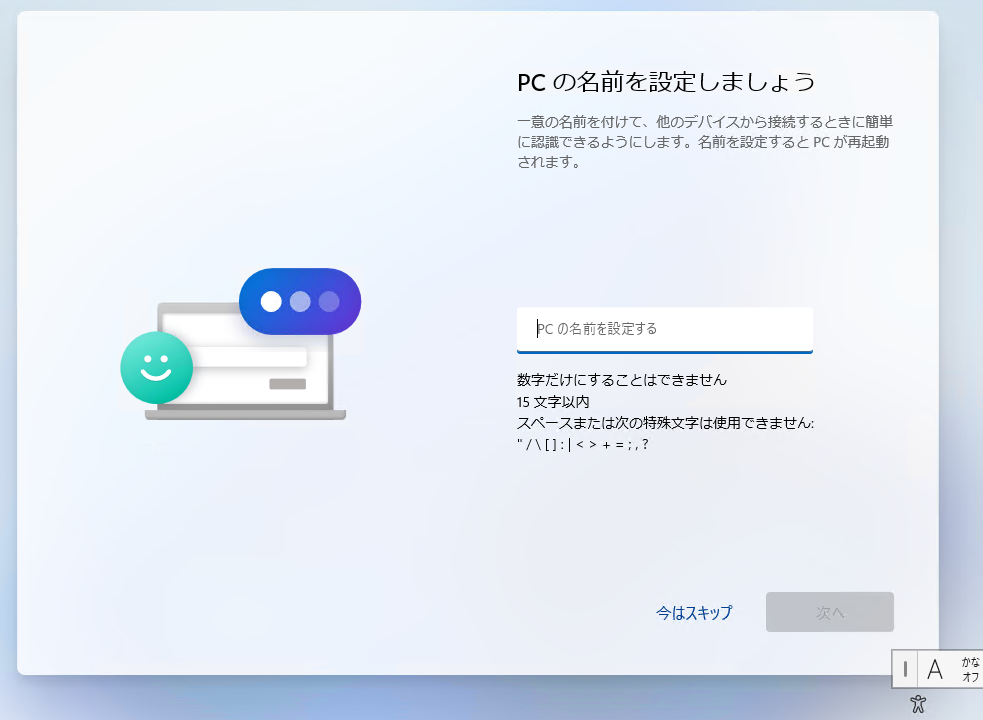Click the placeholder text PC の名前を設定する
This screenshot has width=983, height=720.
click(x=600, y=330)
